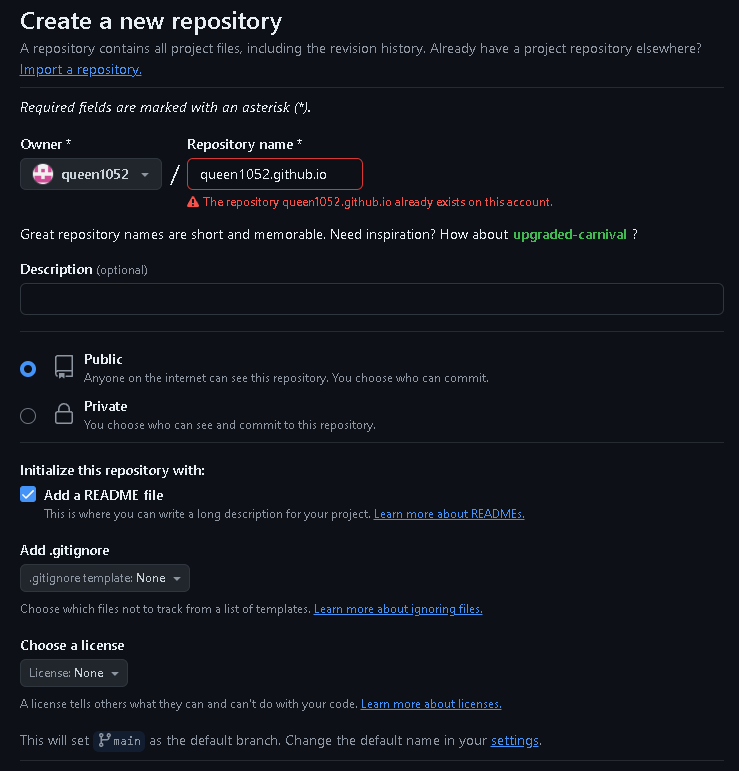Click the Add a README file label
739x771 pixels.
pos(104,495)
